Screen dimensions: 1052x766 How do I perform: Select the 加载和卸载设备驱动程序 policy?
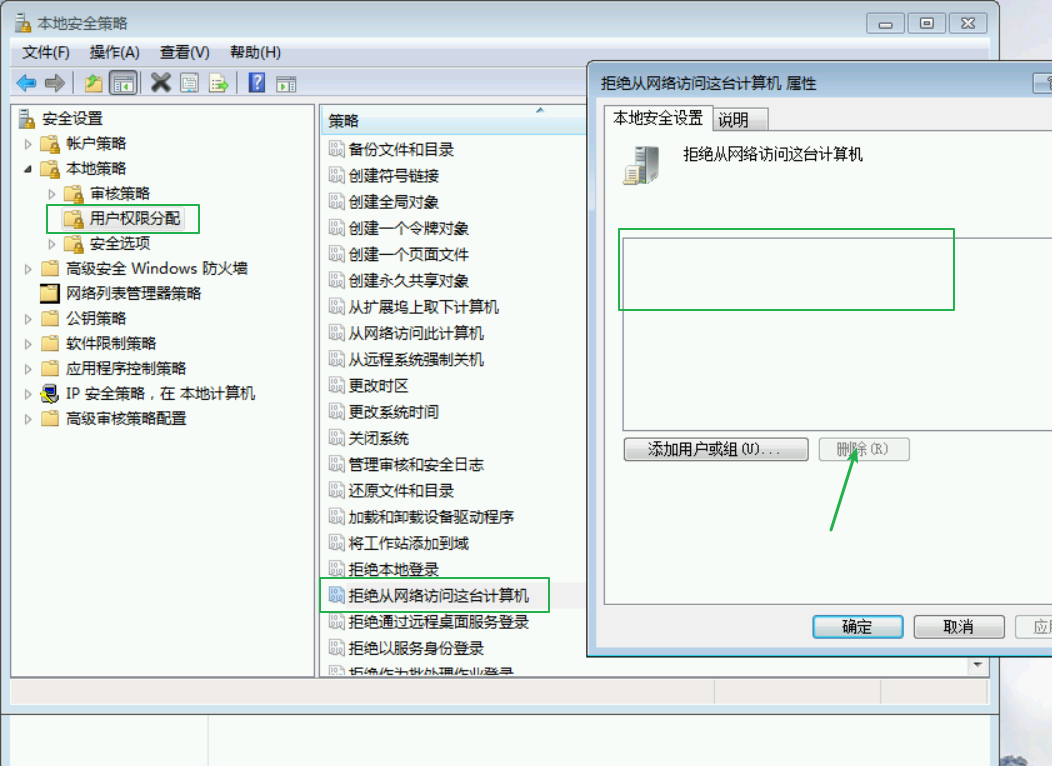click(431, 516)
